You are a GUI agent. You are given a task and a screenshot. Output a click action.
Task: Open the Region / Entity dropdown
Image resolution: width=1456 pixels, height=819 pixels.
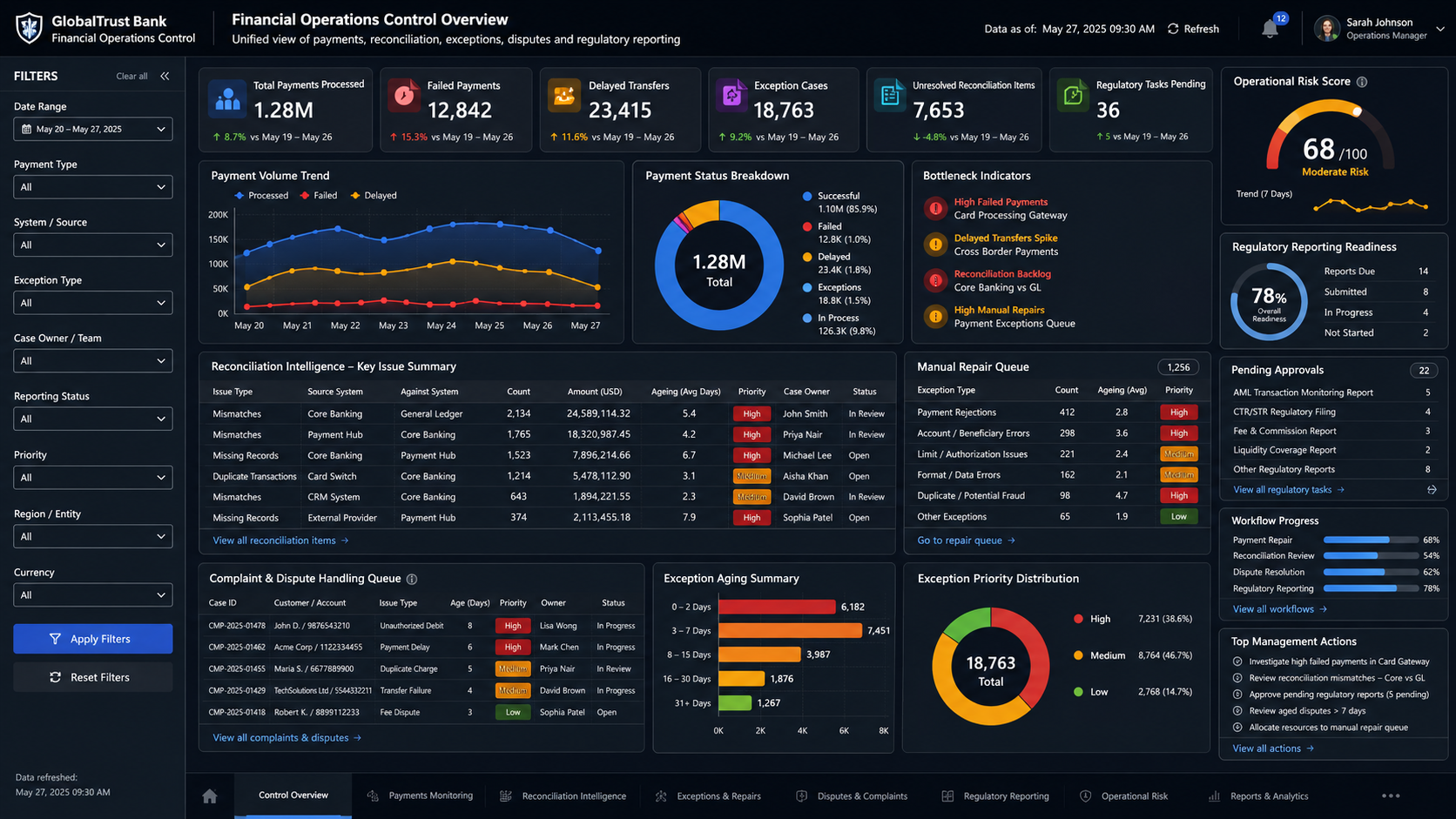click(93, 536)
